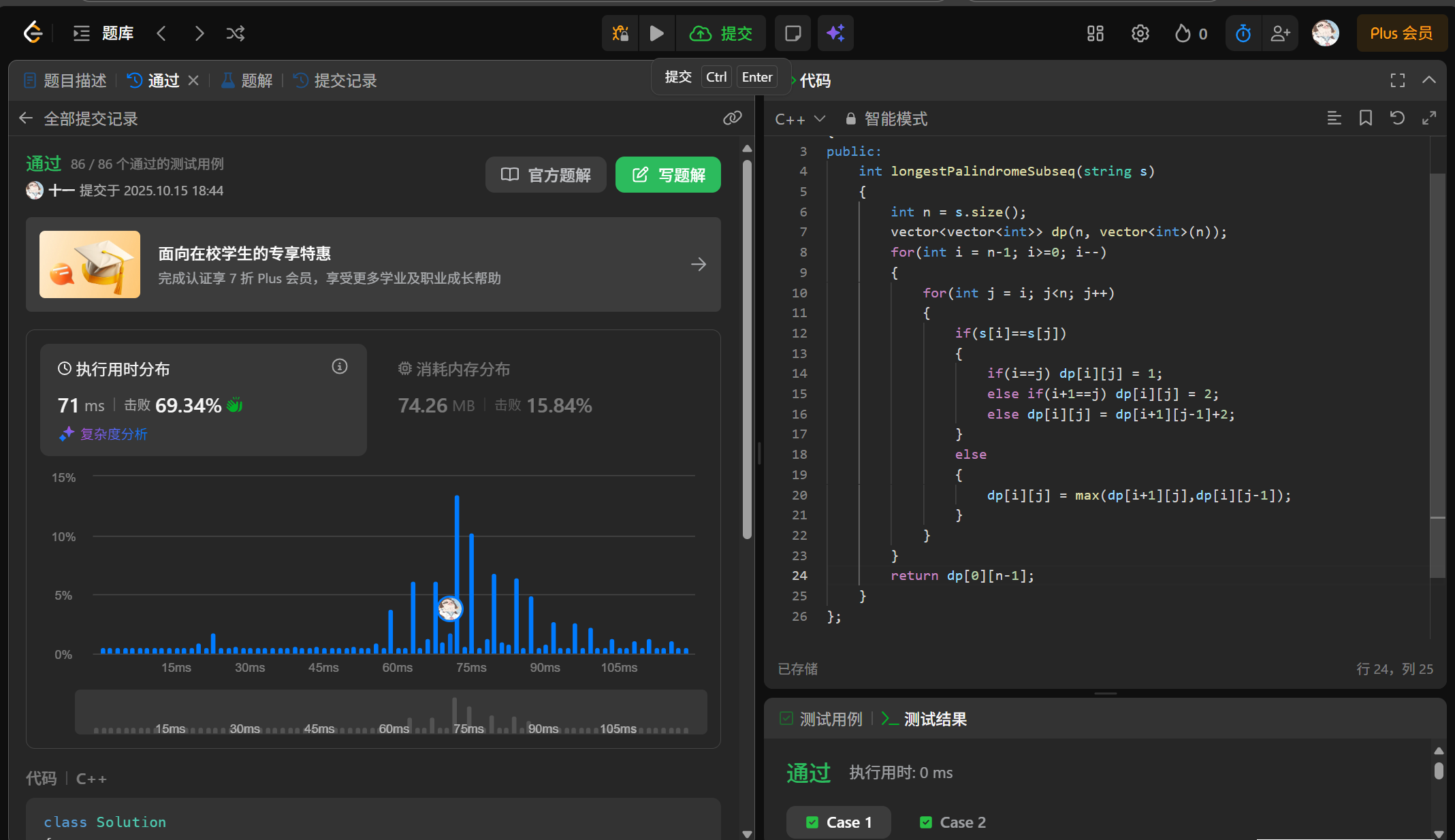
Task: Click the reset code undo icon
Action: (x=1397, y=118)
